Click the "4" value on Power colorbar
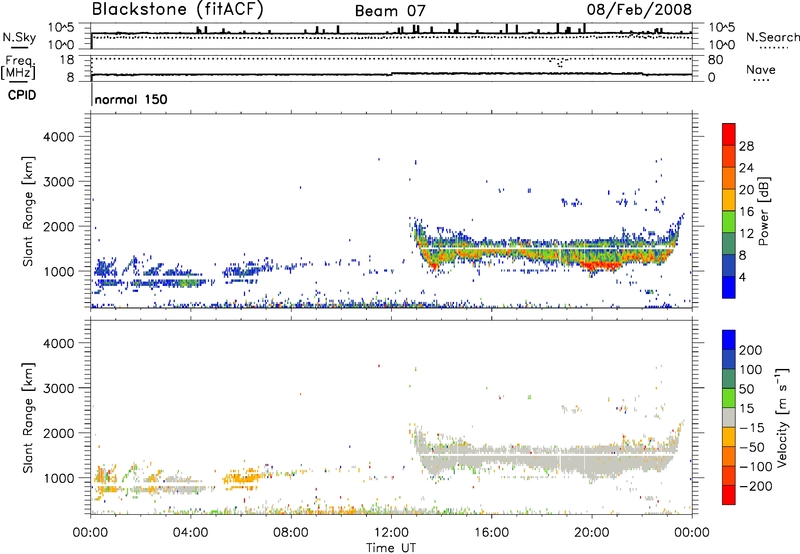This screenshot has height=554, width=800. pyautogui.click(x=742, y=278)
